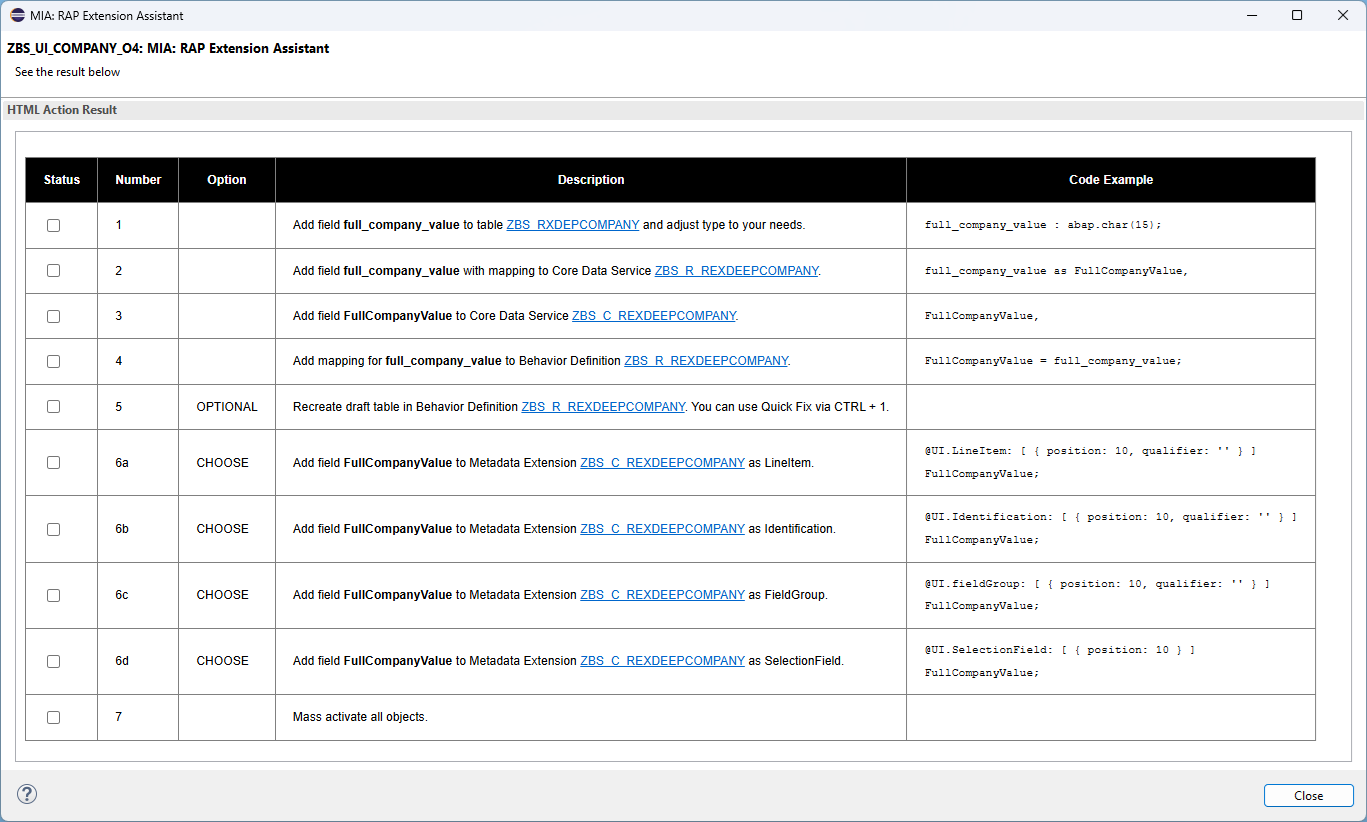
Task: Open ZBS_R_REXDEEPCOMPANY link in step 2
Action: [x=737, y=271]
